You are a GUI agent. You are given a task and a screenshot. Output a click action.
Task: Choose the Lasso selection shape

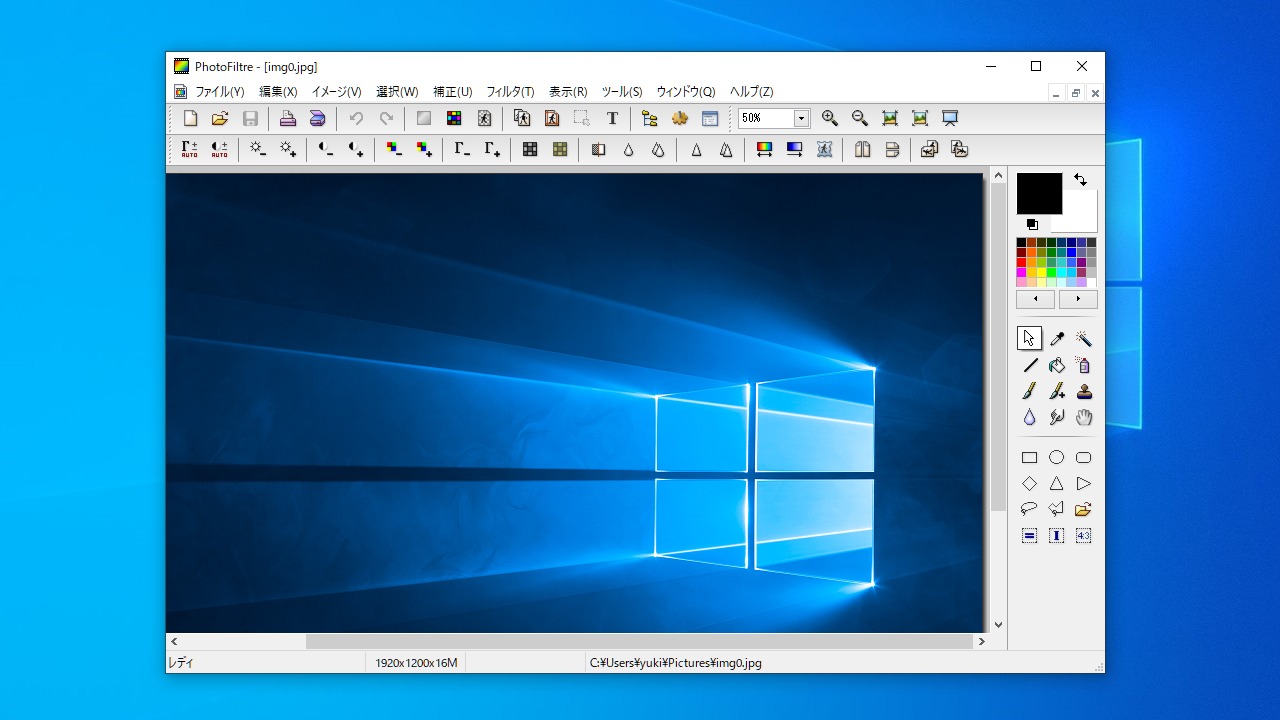[1030, 510]
